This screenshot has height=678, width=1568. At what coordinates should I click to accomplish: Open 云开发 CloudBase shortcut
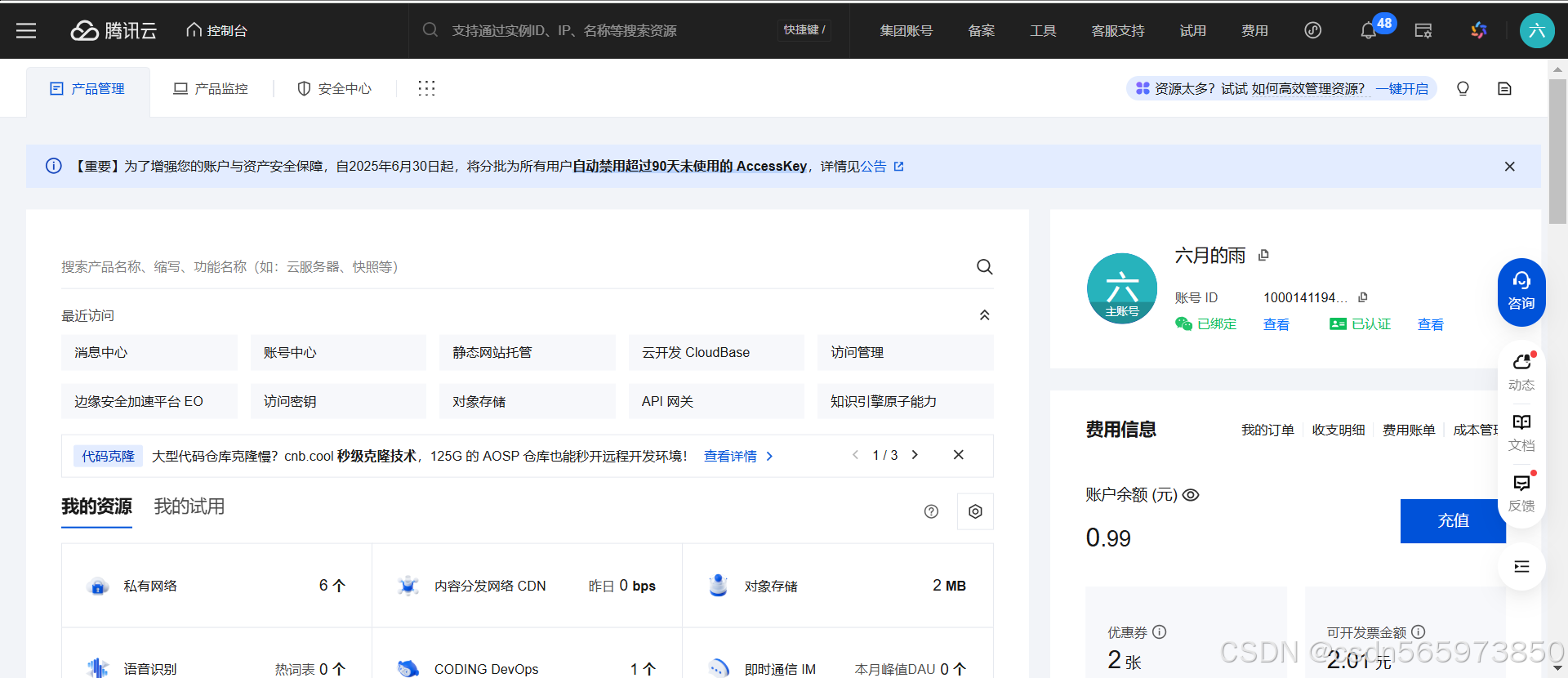coord(716,352)
